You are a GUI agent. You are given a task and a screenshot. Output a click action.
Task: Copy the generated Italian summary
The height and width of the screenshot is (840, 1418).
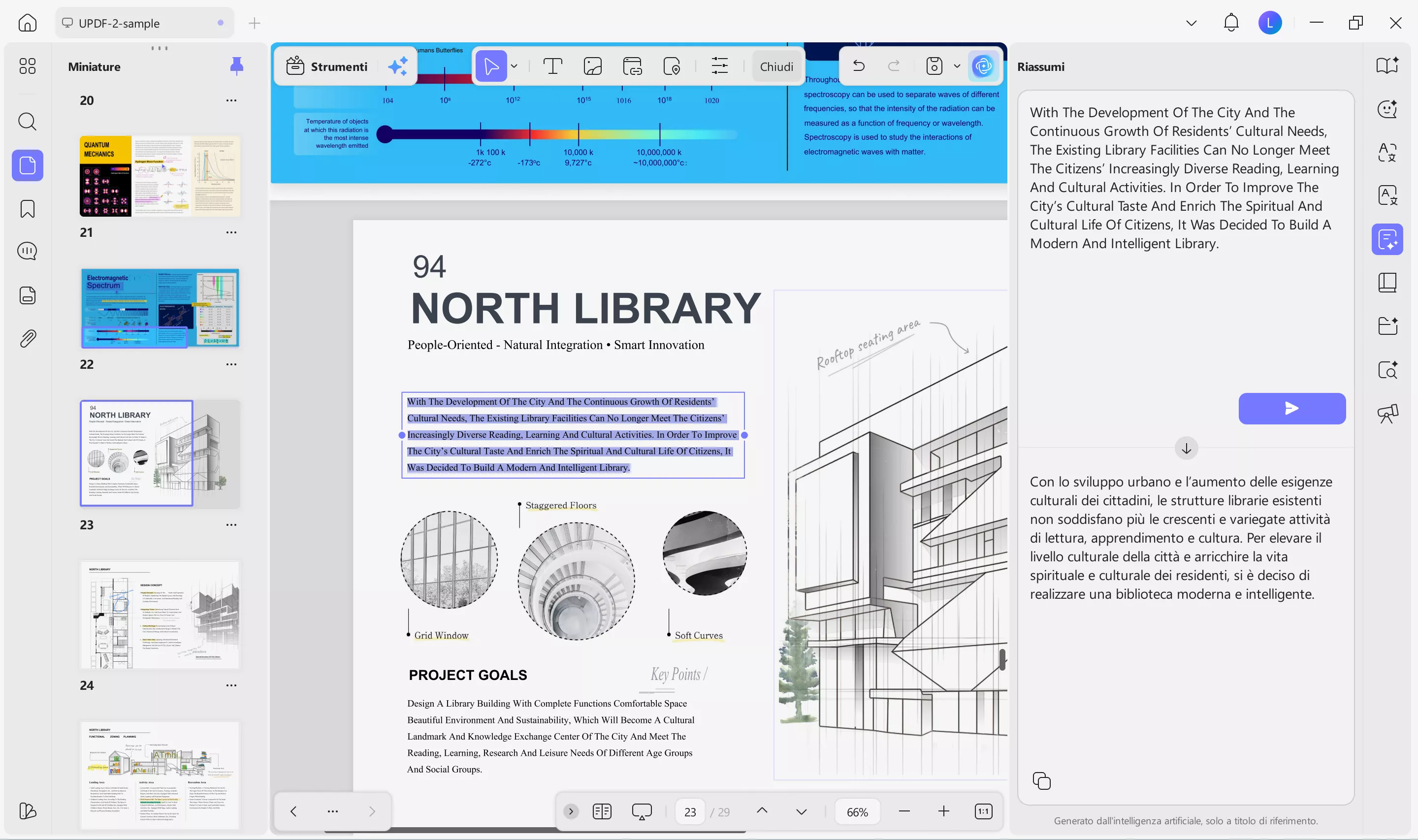pos(1042,780)
